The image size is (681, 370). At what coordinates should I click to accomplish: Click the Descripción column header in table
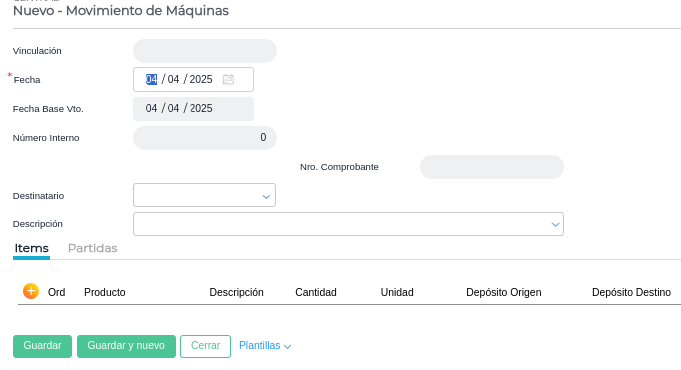[x=236, y=292]
